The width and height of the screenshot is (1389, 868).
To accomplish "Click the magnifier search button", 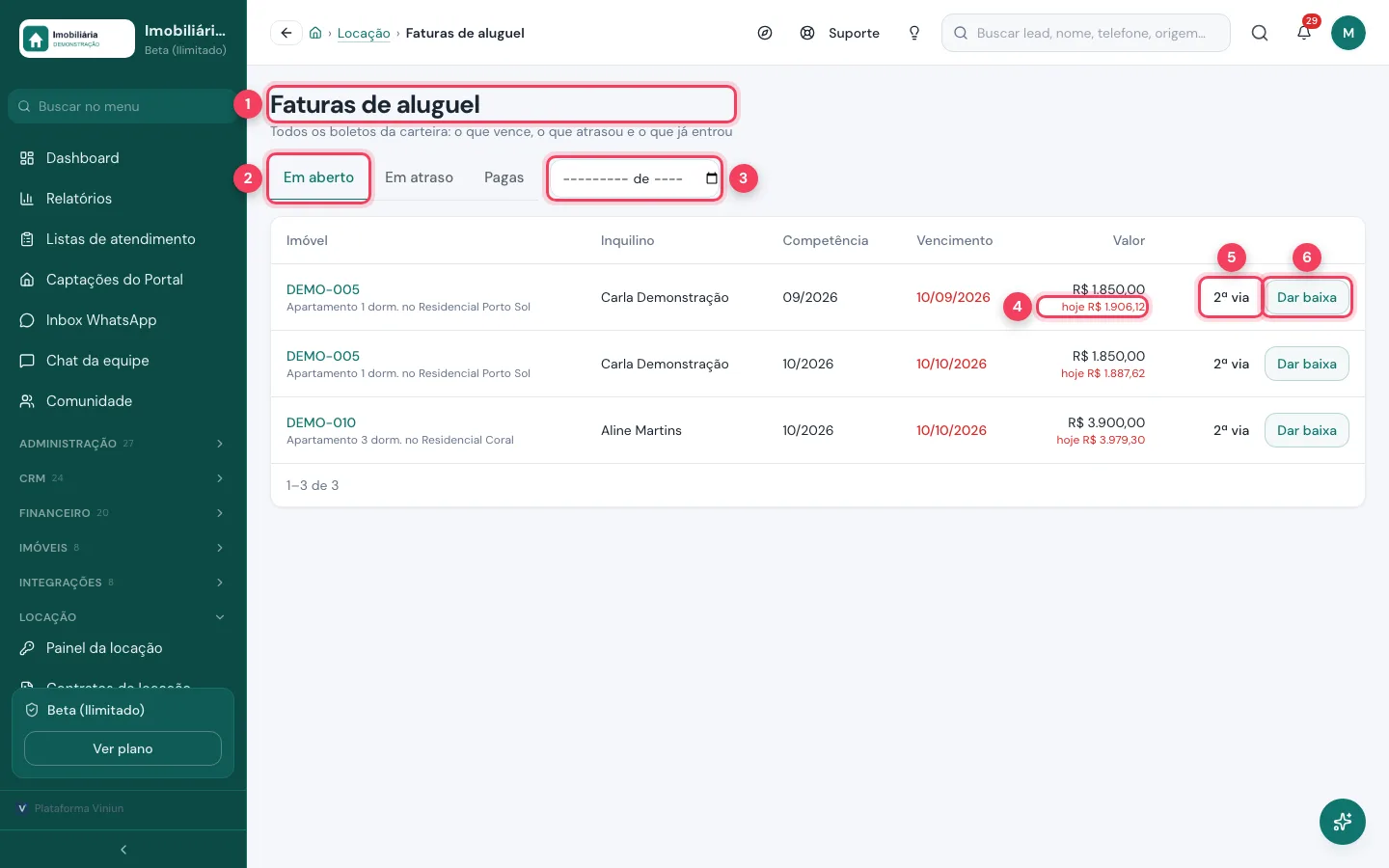I will (x=1260, y=33).
